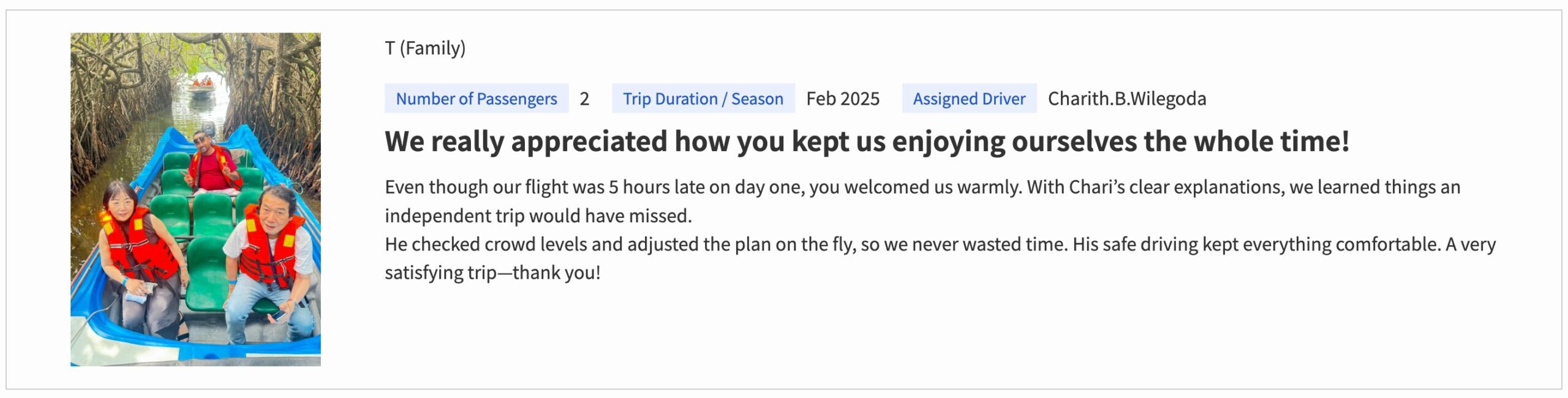1568x398 pixels.
Task: Click the passenger count value "2"
Action: (x=584, y=99)
